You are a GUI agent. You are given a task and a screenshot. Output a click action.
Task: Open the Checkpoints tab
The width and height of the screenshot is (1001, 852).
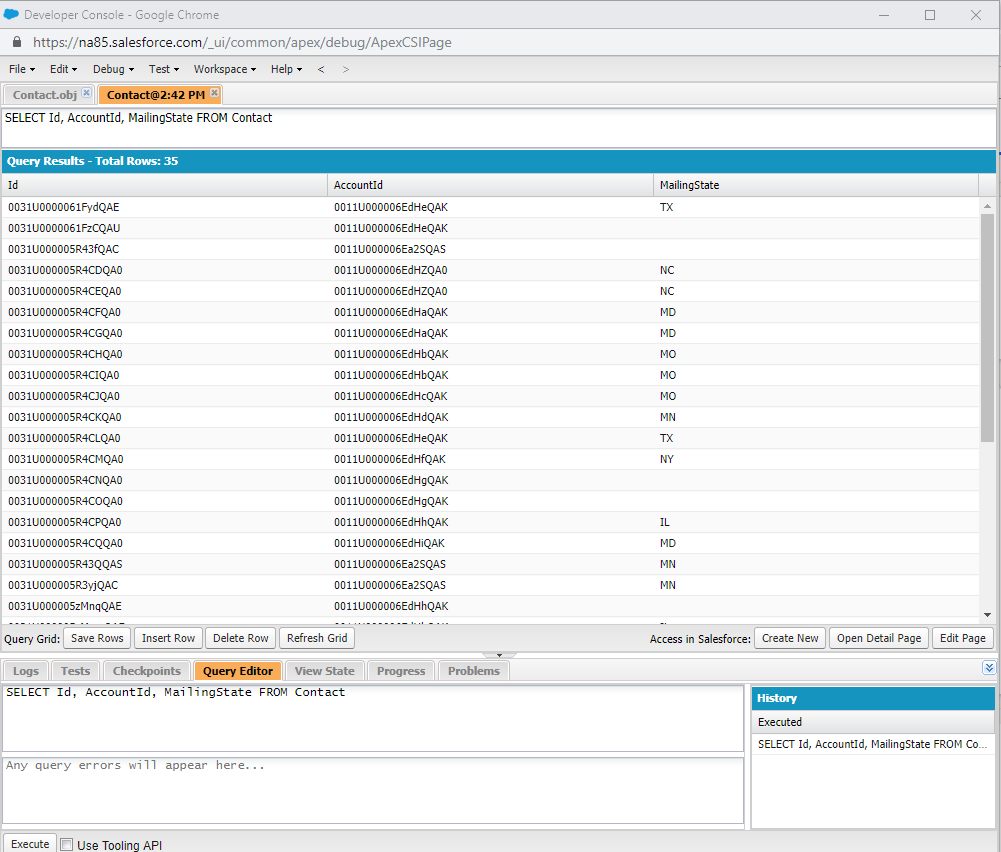pos(147,671)
